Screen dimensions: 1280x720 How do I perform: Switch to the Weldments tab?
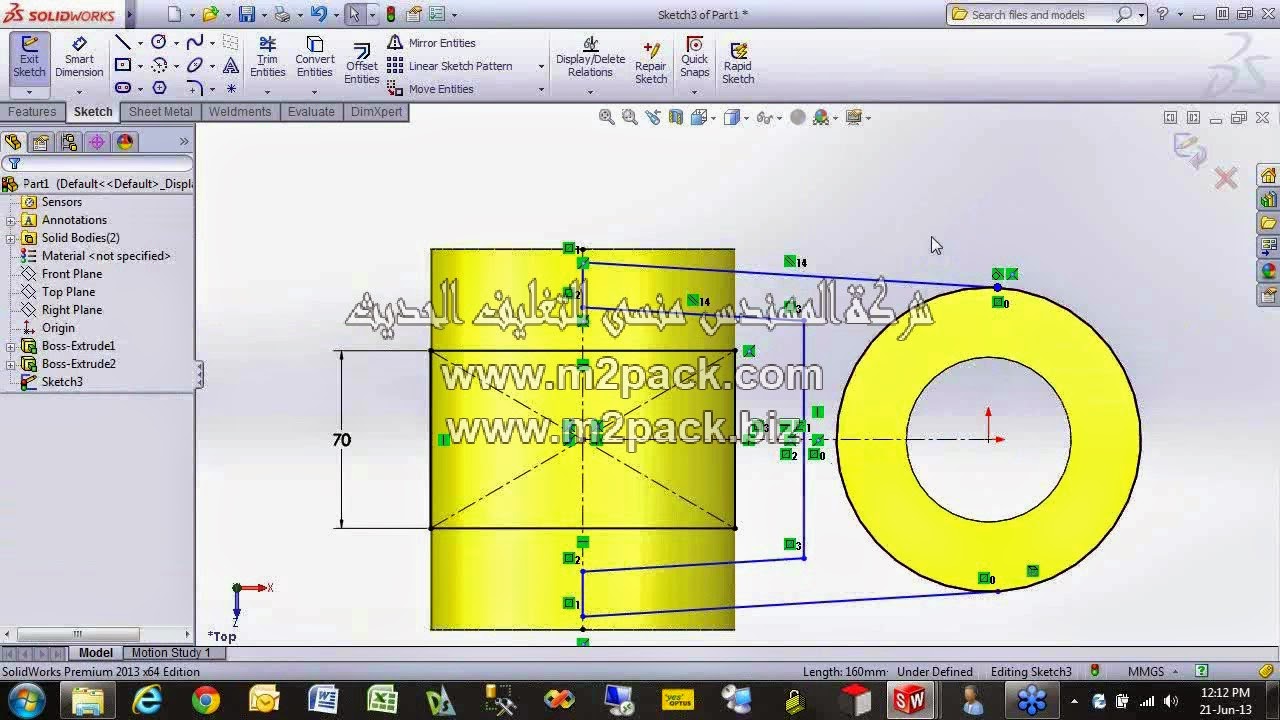(240, 112)
